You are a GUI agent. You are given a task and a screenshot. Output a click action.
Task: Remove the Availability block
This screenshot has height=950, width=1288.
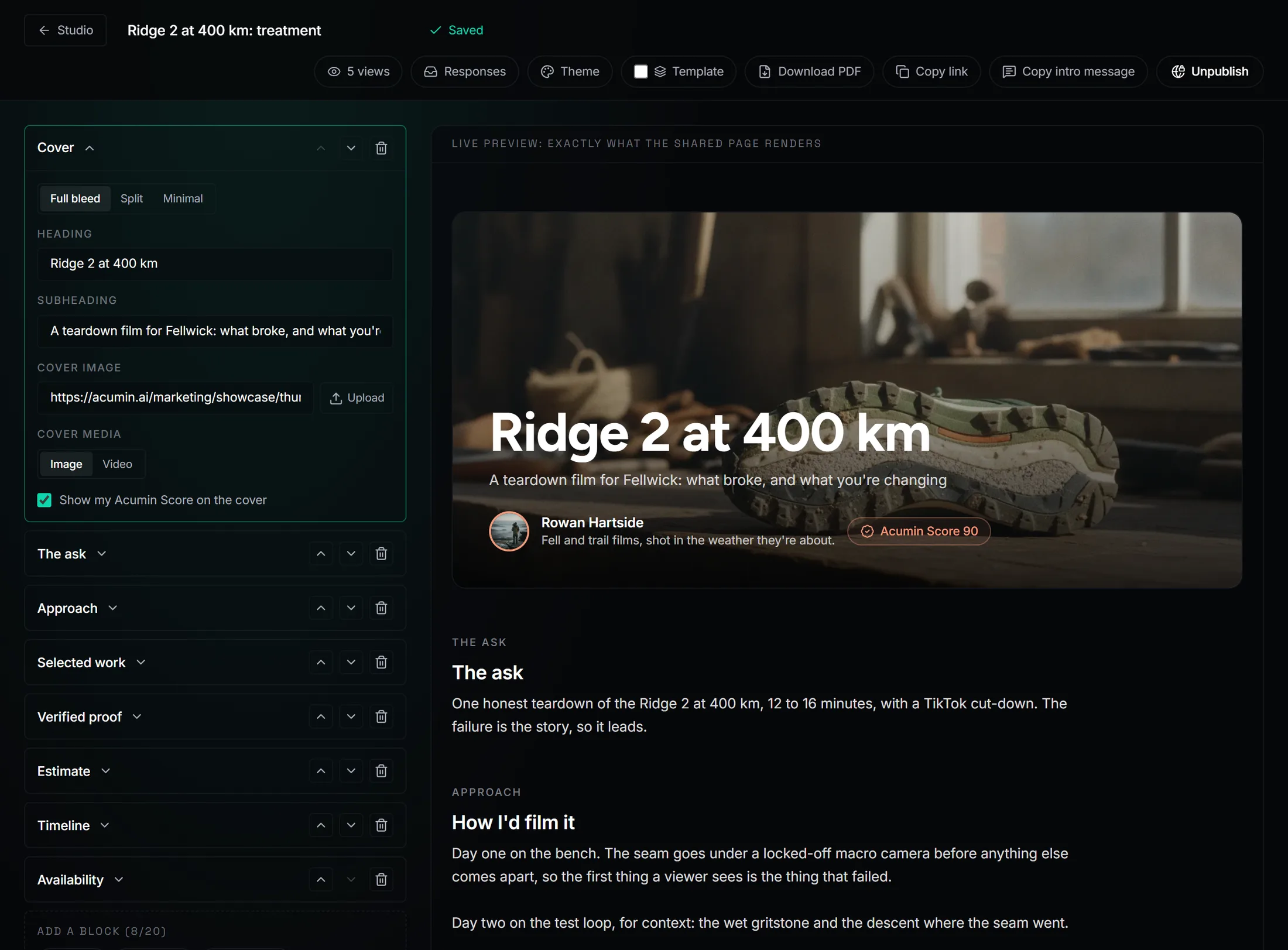(381, 880)
